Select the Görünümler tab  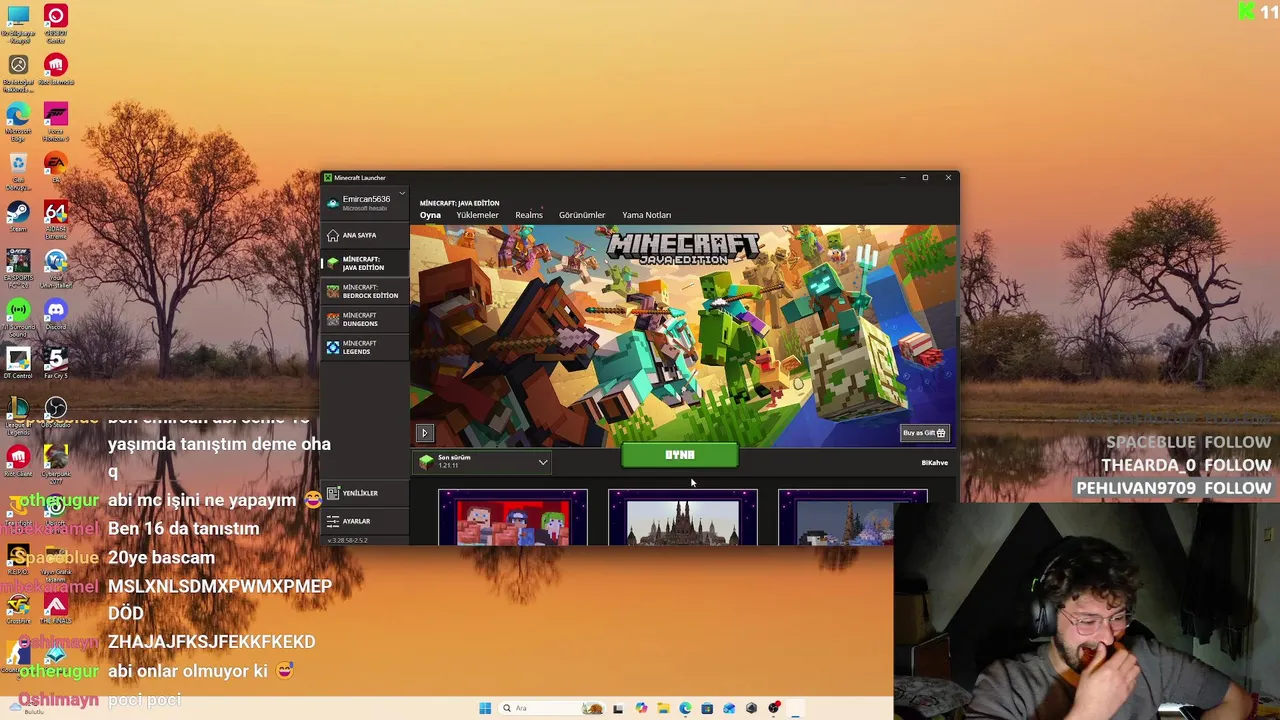pyautogui.click(x=582, y=215)
